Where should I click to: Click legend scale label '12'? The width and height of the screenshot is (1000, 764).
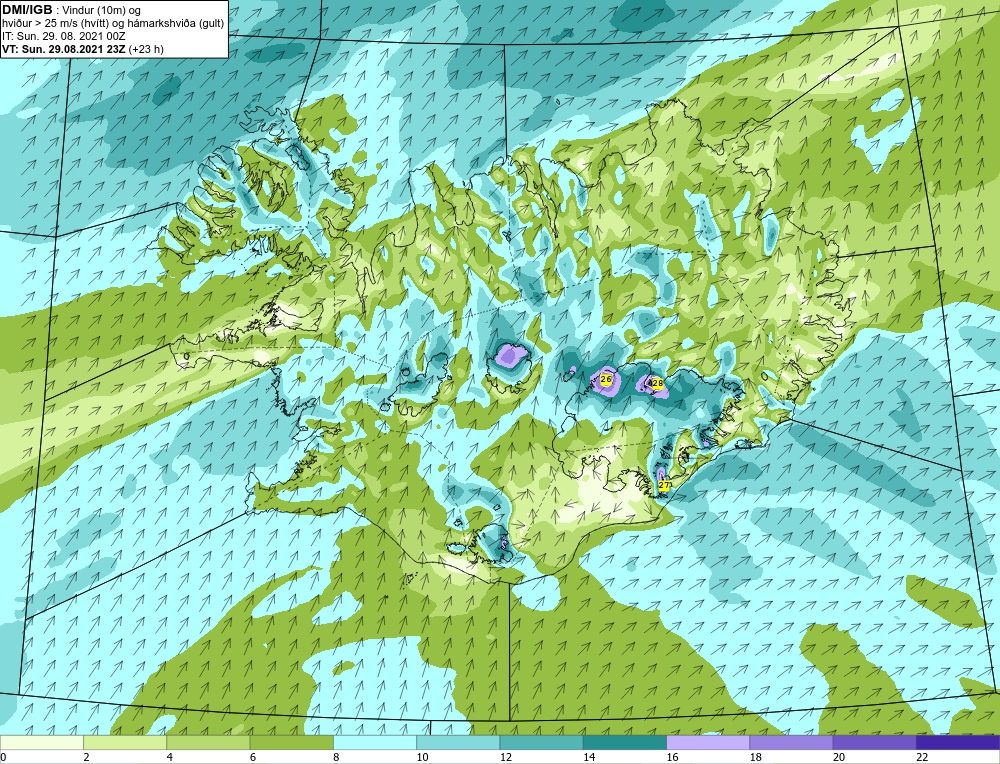[x=506, y=757]
